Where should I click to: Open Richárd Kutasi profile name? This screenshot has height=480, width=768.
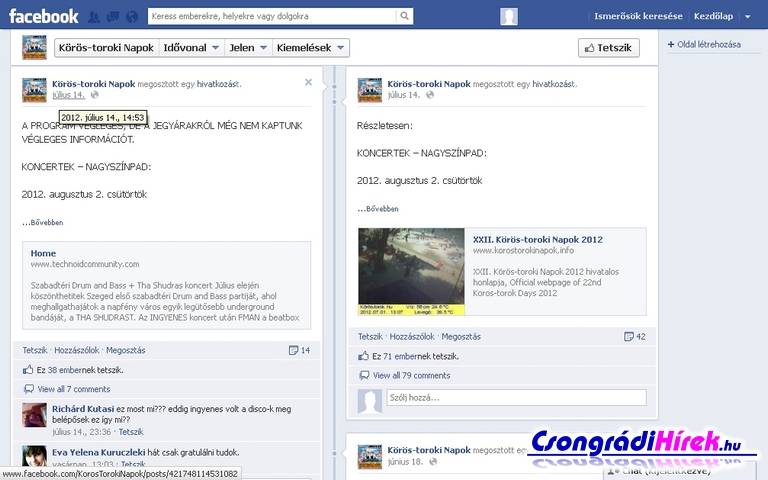83,408
